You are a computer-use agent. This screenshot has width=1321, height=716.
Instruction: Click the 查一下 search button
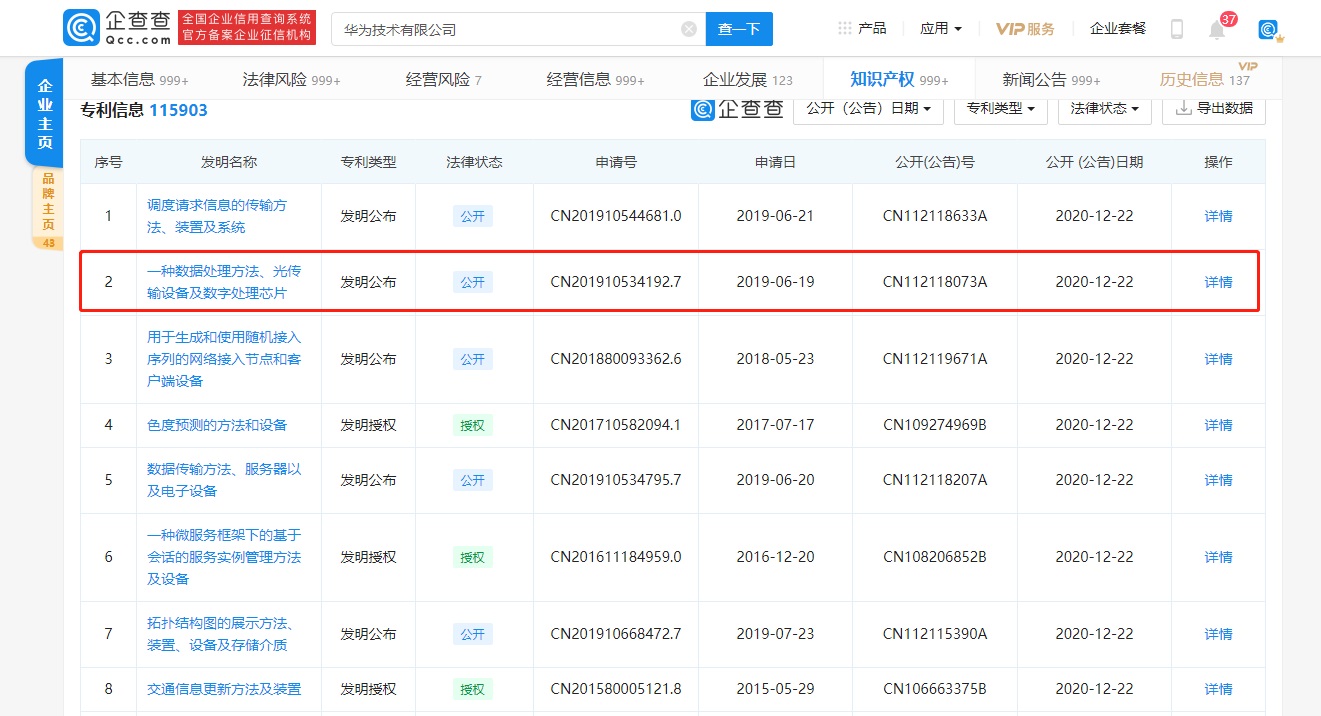pos(739,29)
